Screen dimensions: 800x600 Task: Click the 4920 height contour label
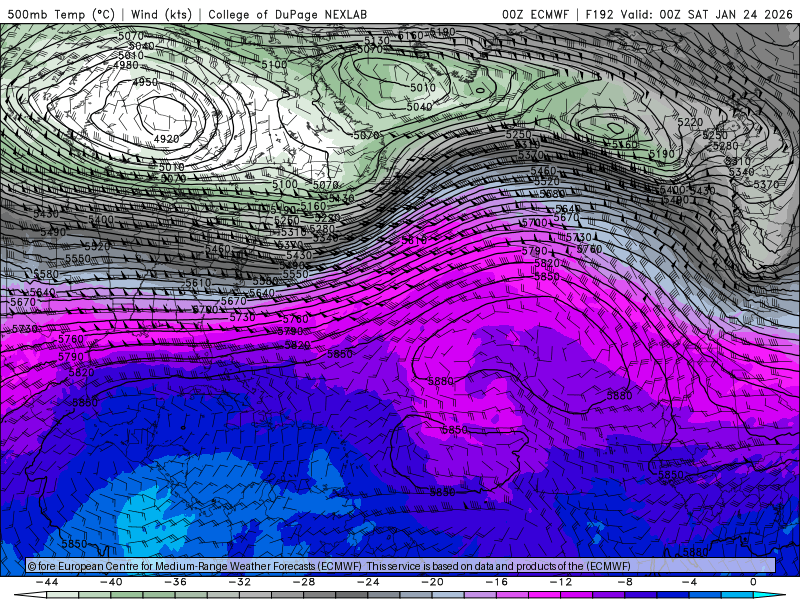click(166, 139)
